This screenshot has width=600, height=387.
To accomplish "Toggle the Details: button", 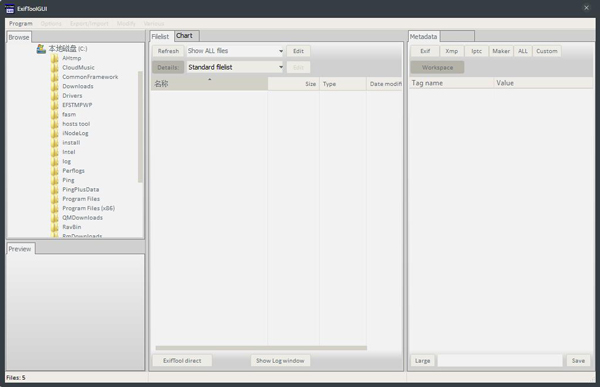I will pyautogui.click(x=168, y=67).
